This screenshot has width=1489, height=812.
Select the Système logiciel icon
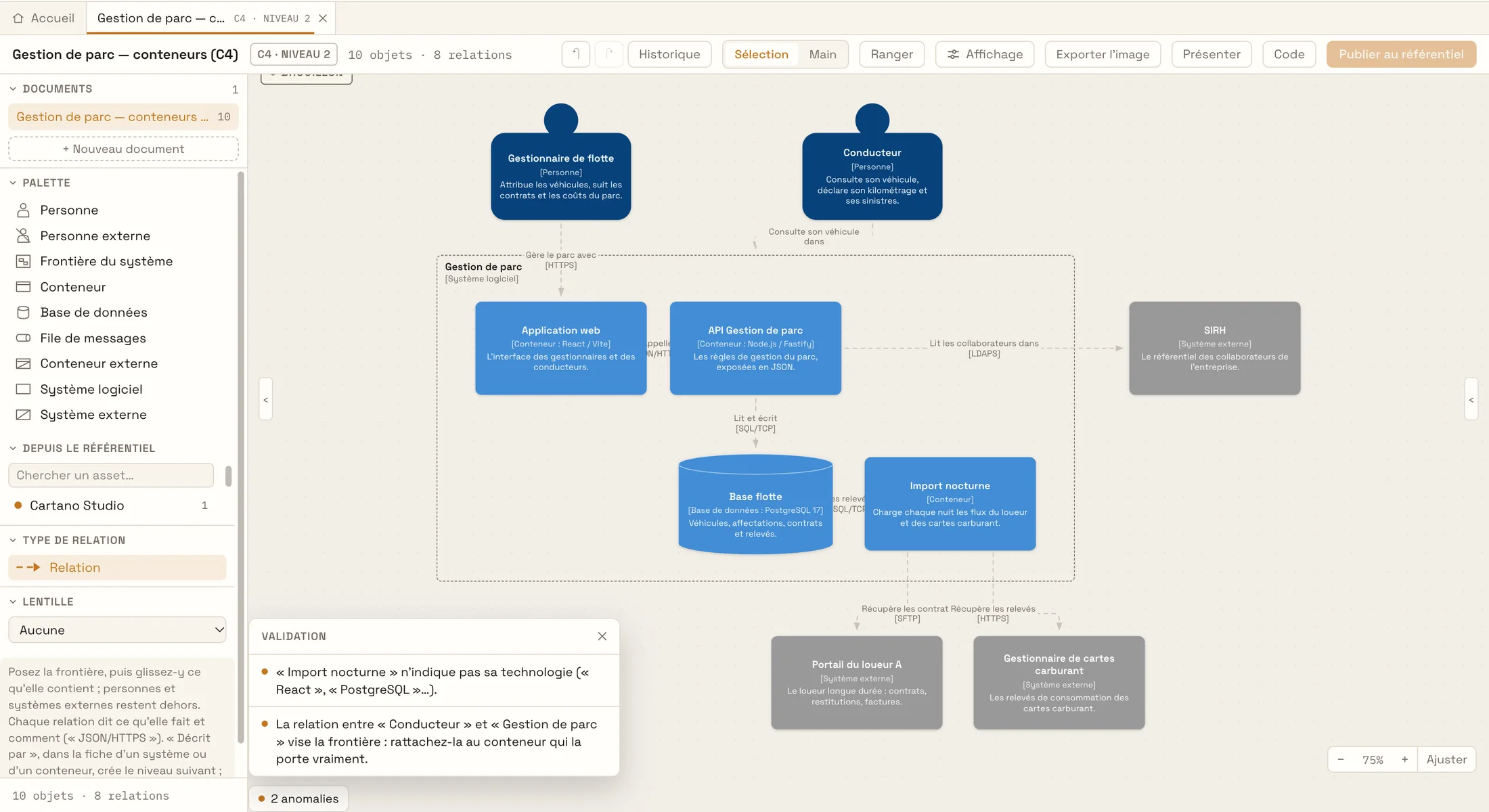pyautogui.click(x=23, y=389)
